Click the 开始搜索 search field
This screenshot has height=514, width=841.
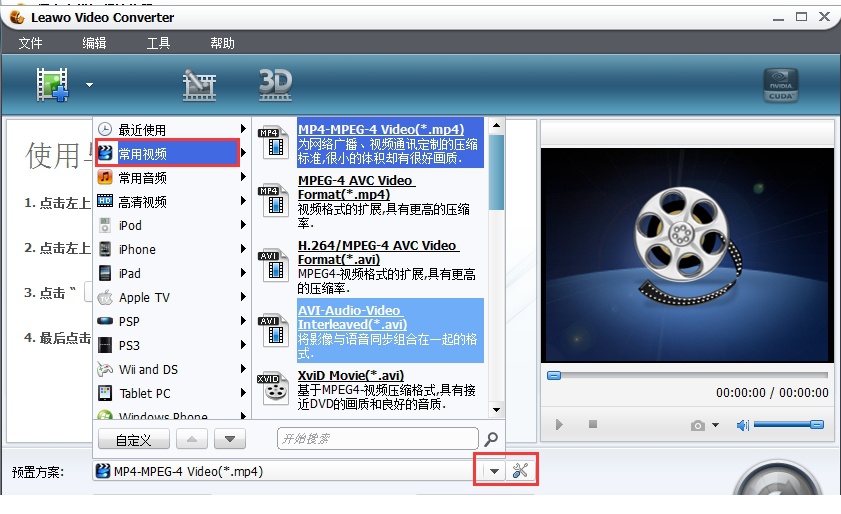378,439
